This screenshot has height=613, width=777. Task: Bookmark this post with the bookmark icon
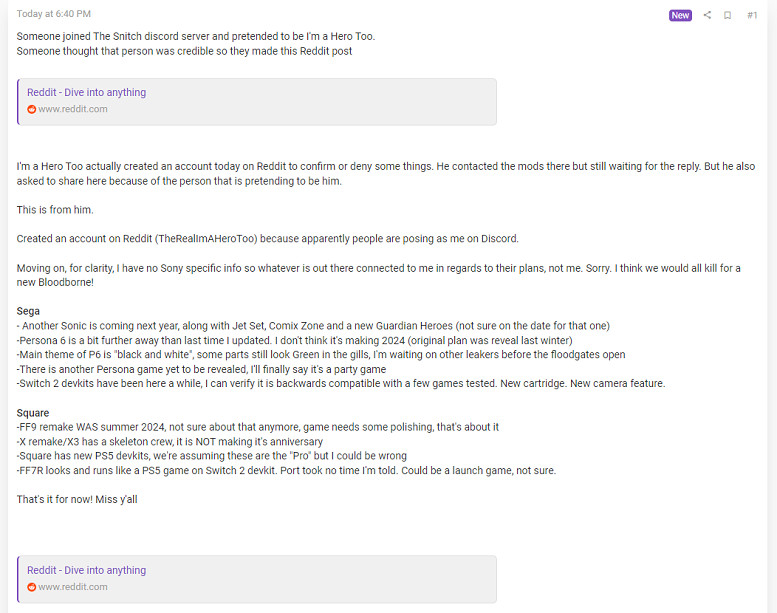tap(728, 15)
